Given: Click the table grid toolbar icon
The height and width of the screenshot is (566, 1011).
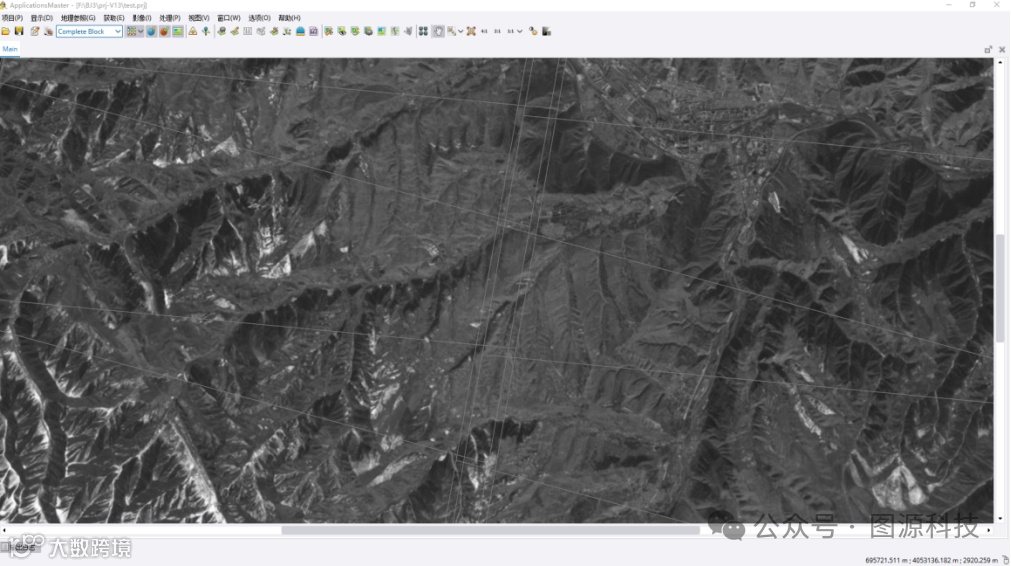Looking at the screenshot, I should (248, 31).
